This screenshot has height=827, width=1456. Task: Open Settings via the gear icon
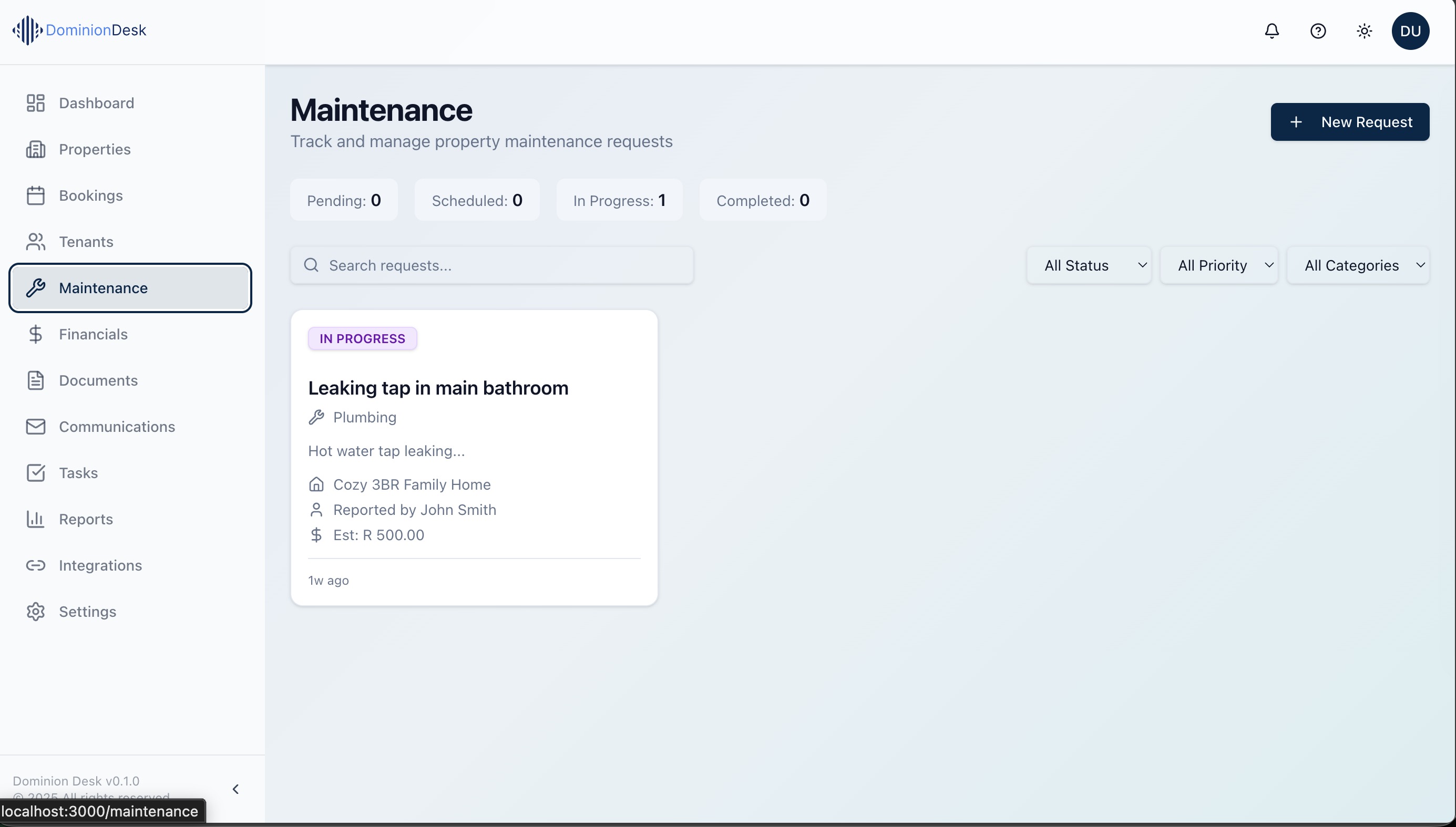(x=35, y=611)
